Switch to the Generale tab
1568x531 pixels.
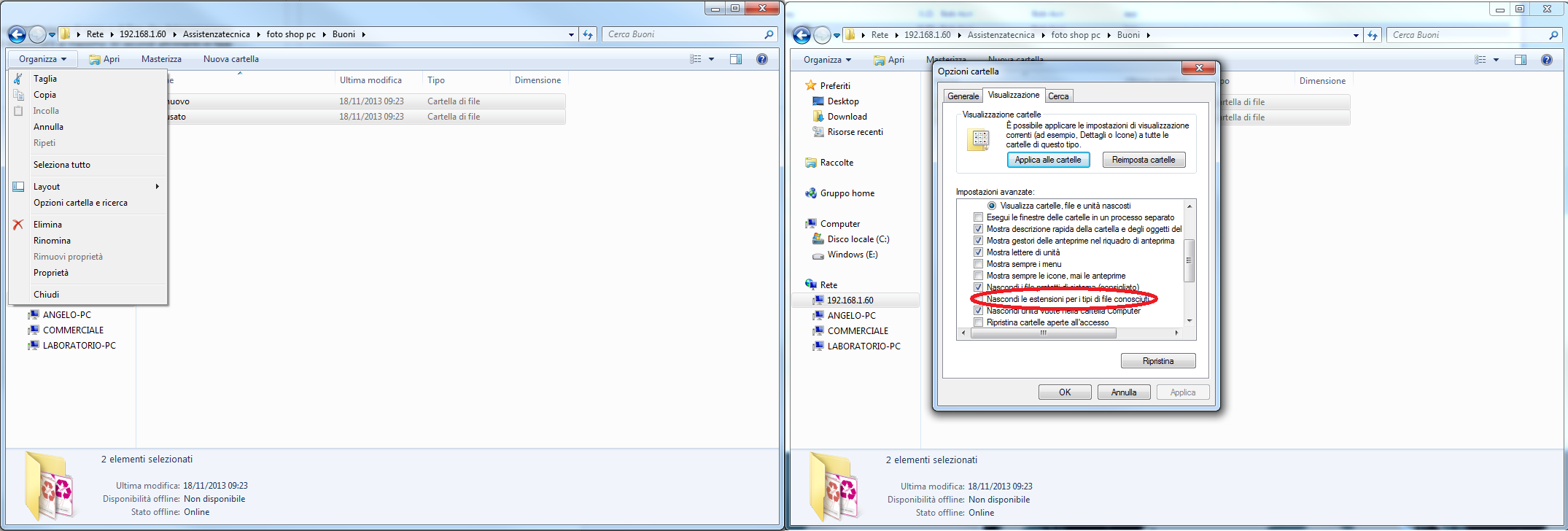(963, 96)
